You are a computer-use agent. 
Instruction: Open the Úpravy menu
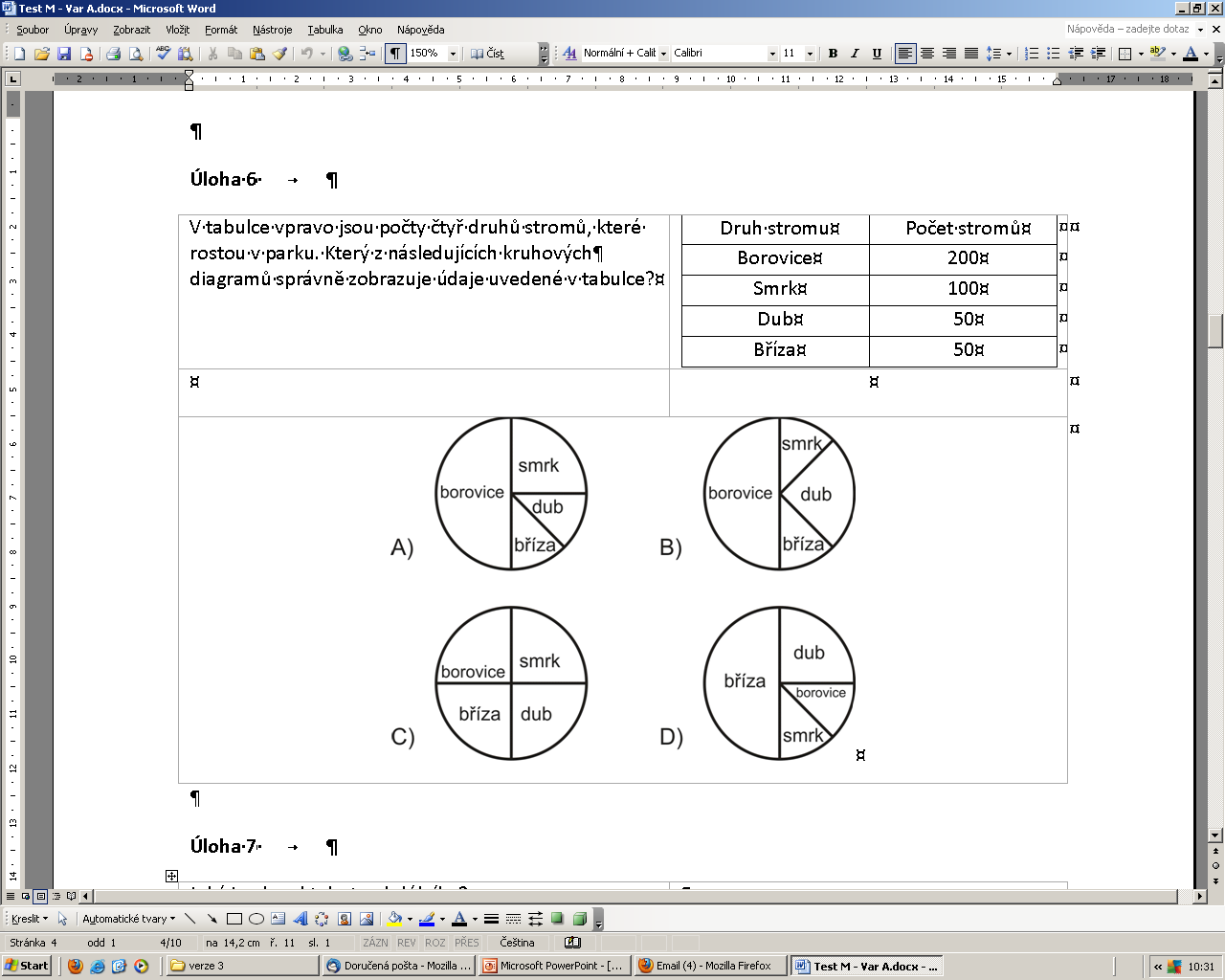81,30
